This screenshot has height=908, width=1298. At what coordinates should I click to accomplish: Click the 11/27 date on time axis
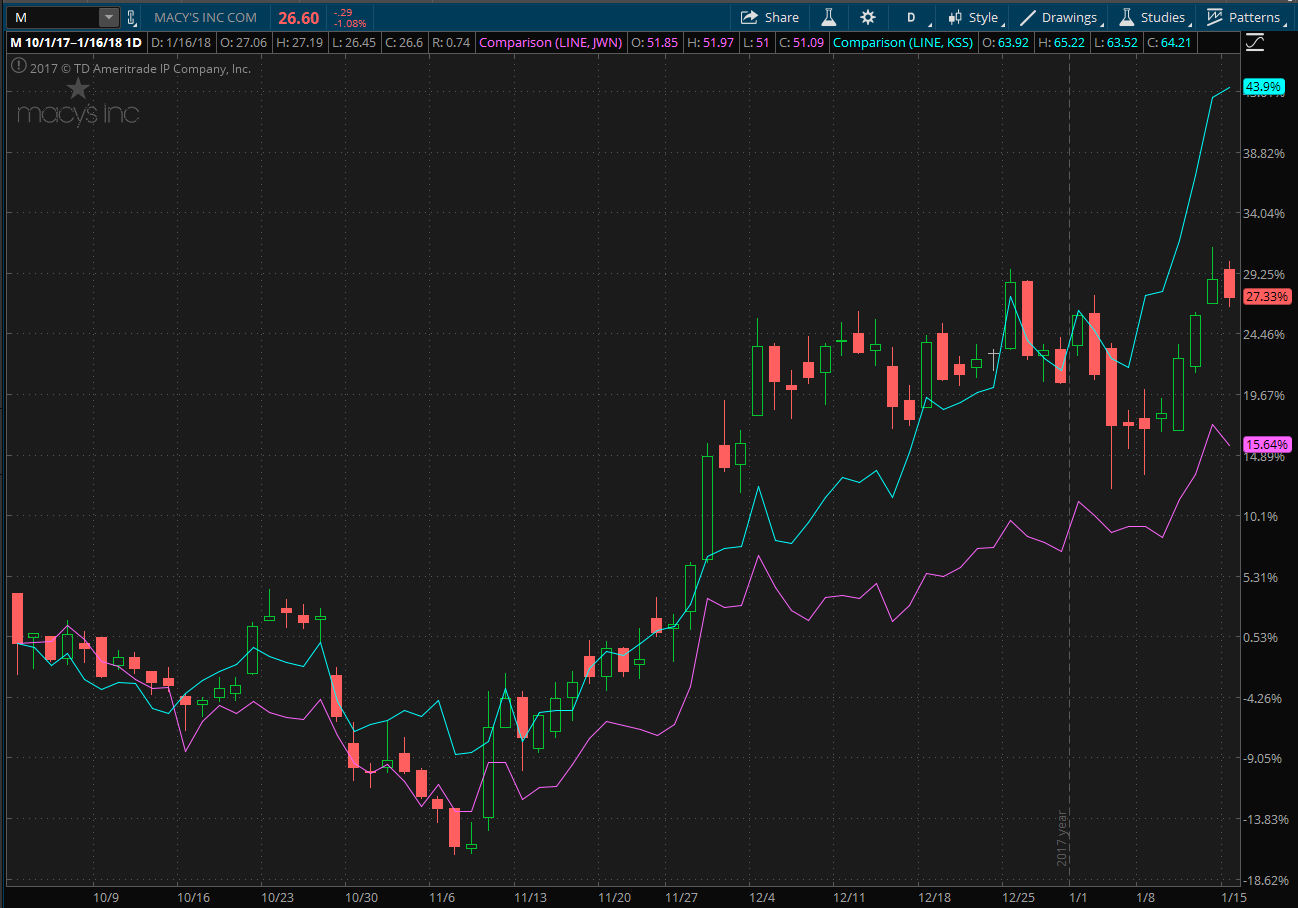tap(681, 898)
